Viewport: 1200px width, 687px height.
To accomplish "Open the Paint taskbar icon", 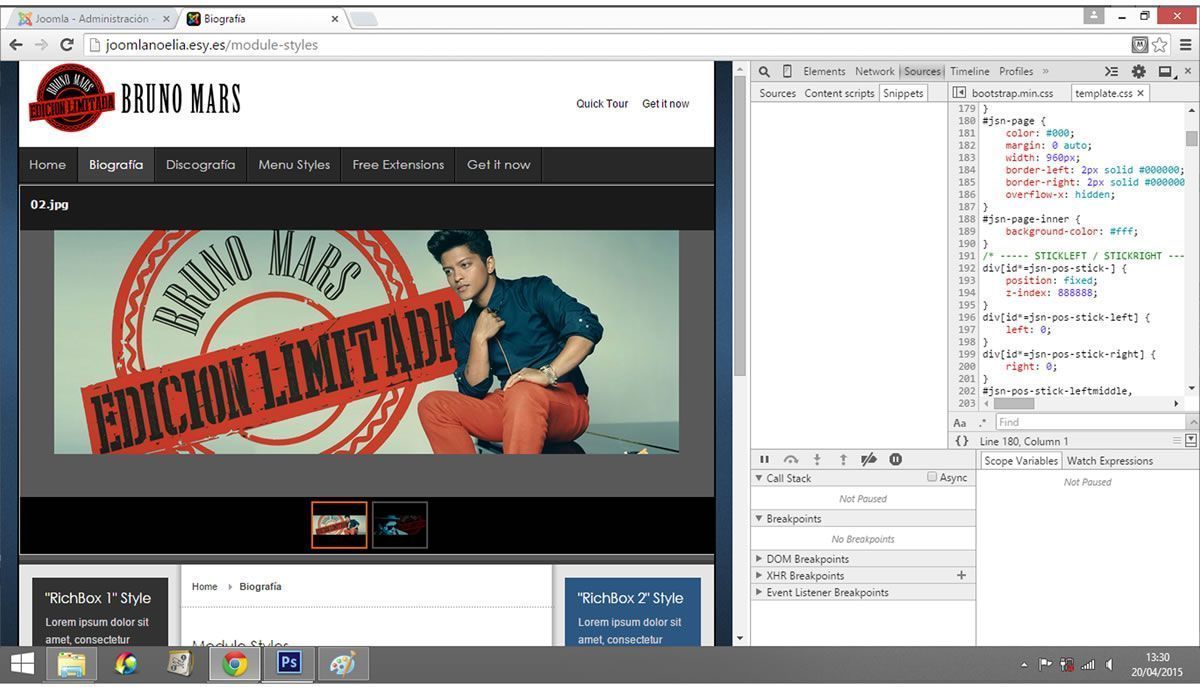I will 343,664.
